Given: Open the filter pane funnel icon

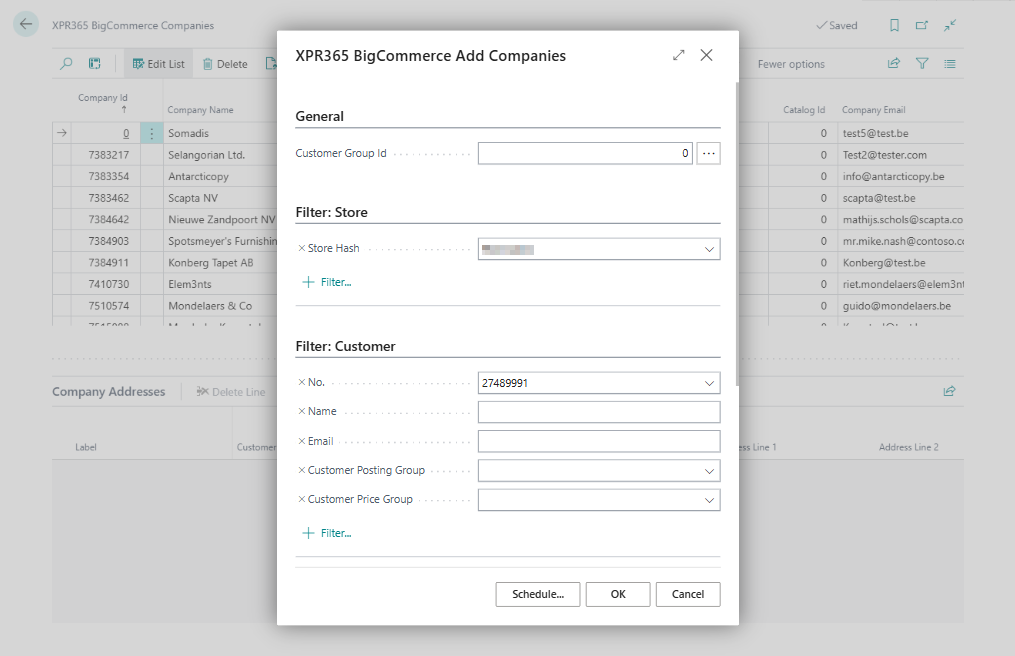Looking at the screenshot, I should [x=922, y=63].
